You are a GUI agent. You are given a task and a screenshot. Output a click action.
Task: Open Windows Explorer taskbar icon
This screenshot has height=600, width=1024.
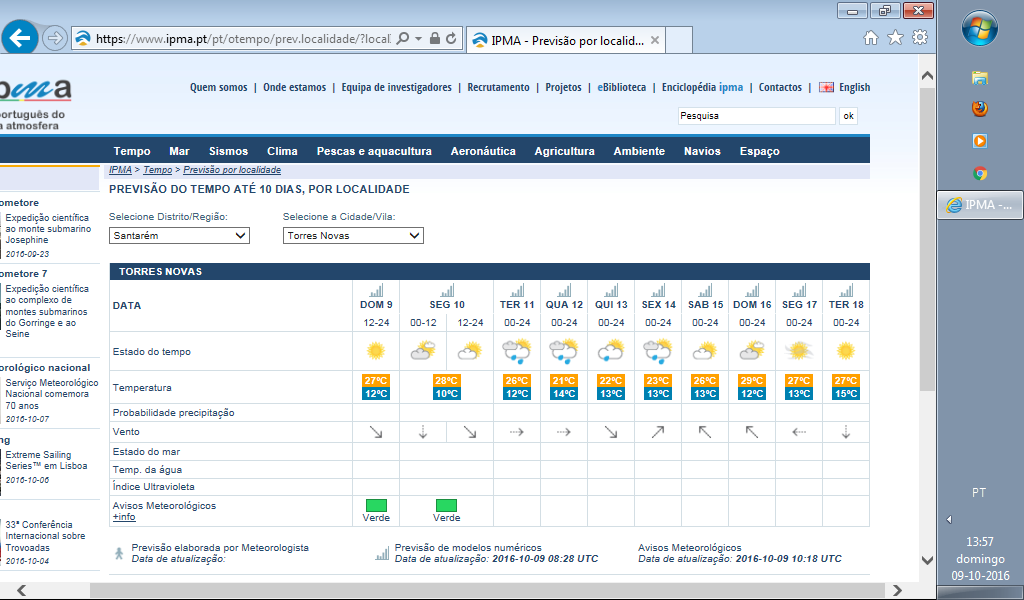click(980, 78)
